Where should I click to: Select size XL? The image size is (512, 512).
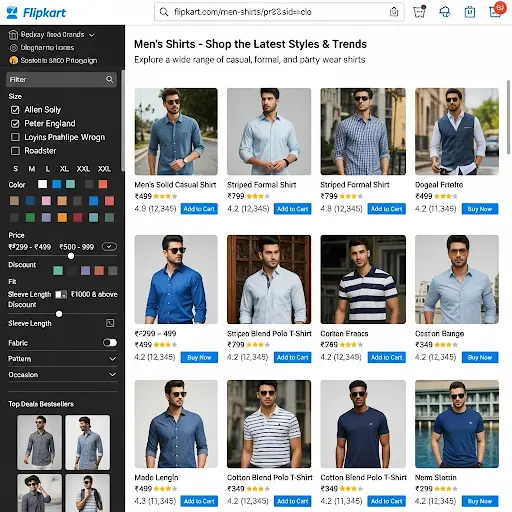click(x=64, y=169)
